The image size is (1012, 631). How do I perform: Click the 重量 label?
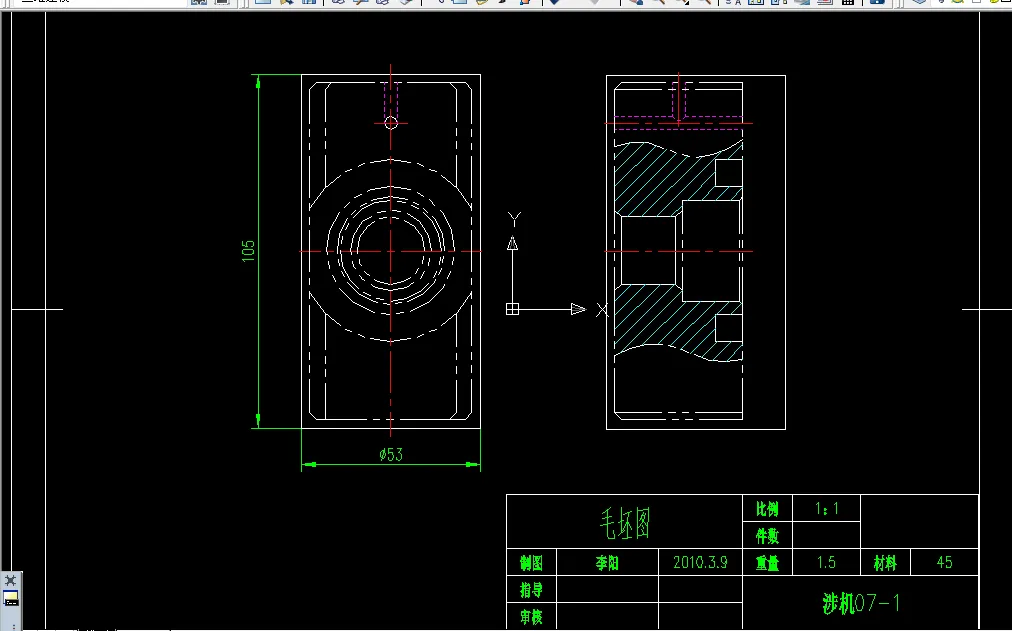pyautogui.click(x=767, y=563)
